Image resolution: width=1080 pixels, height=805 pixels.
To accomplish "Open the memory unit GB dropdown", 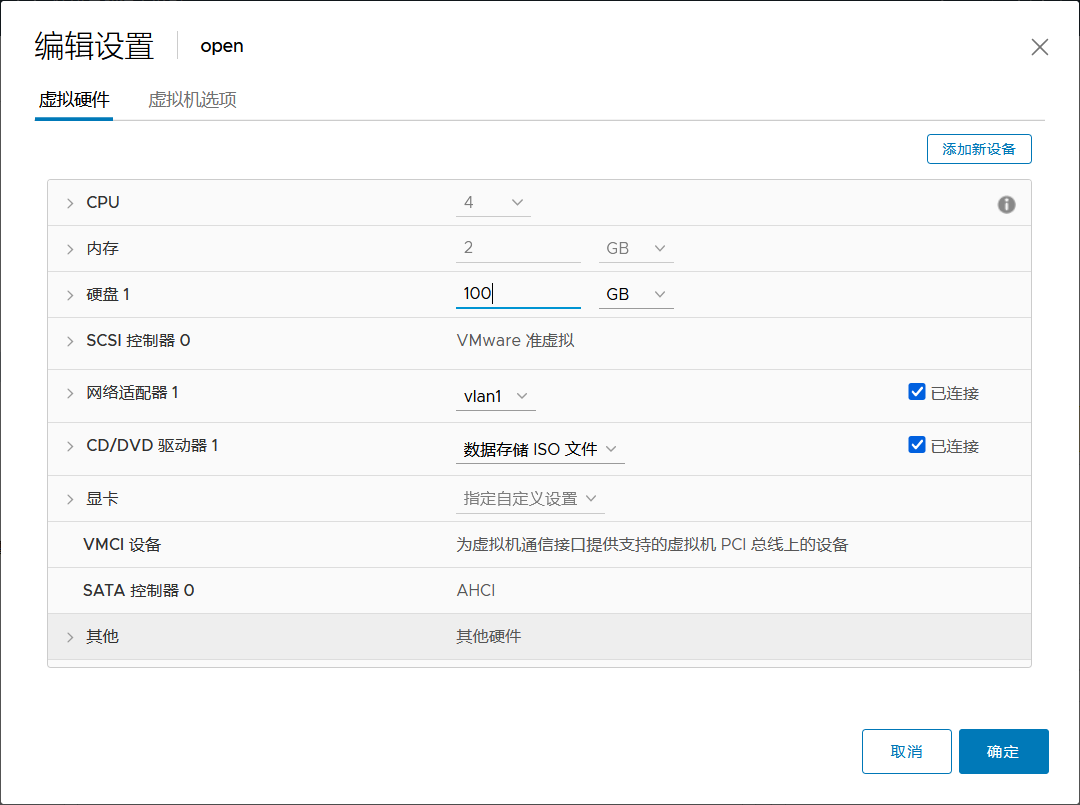I will 635,248.
